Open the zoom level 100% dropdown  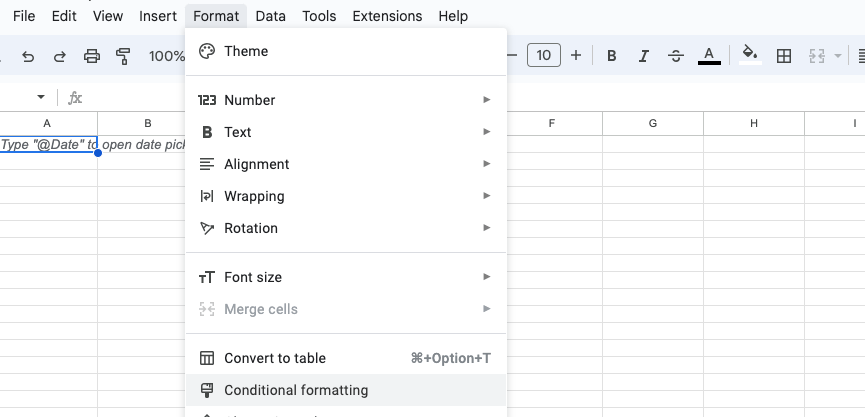[x=167, y=56]
